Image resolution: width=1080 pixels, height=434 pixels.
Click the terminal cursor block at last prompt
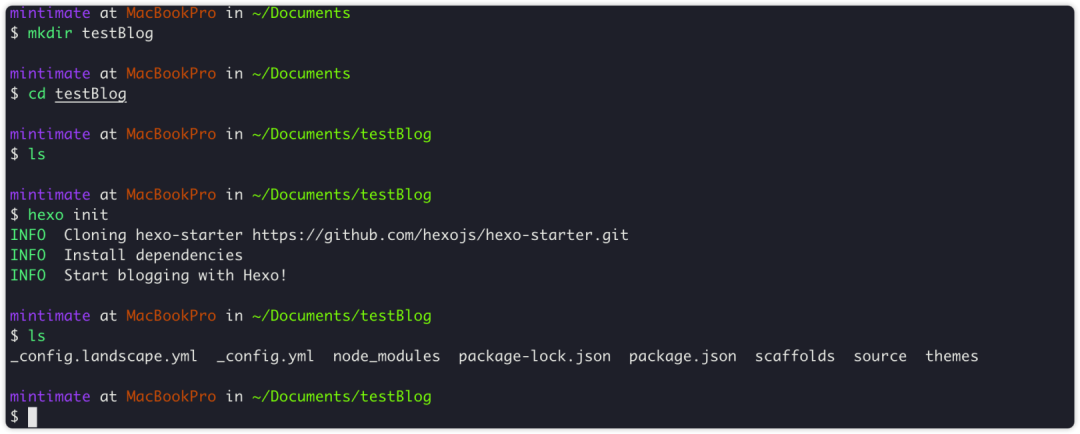click(32, 417)
